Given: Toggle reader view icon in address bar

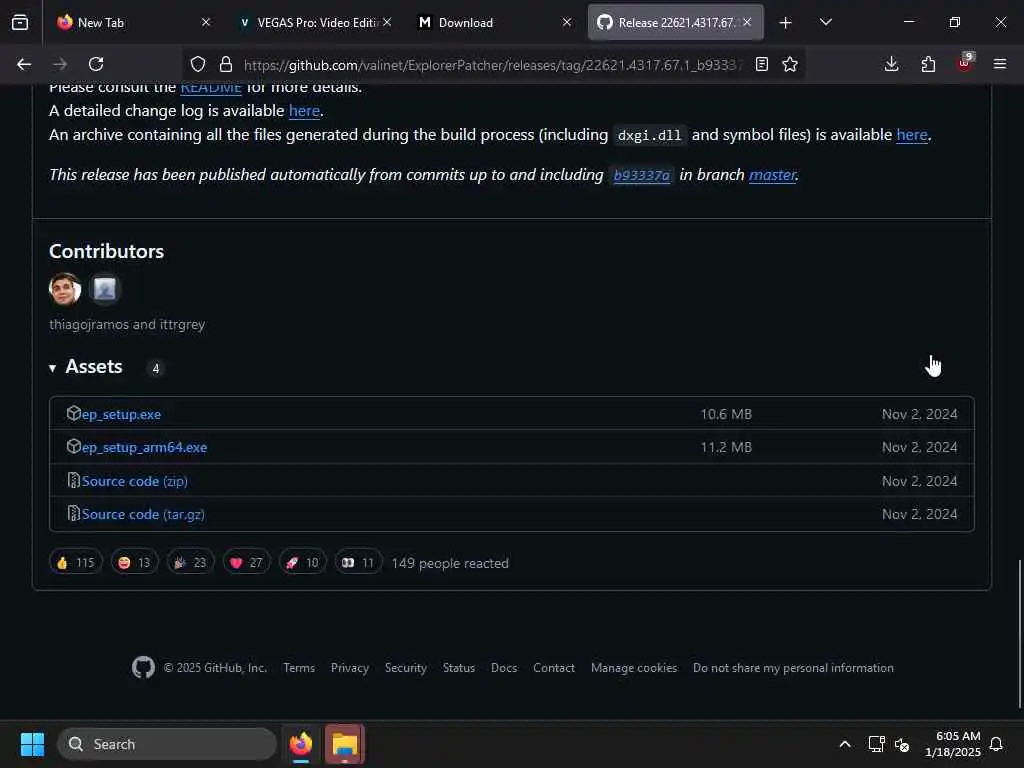Looking at the screenshot, I should [x=761, y=64].
